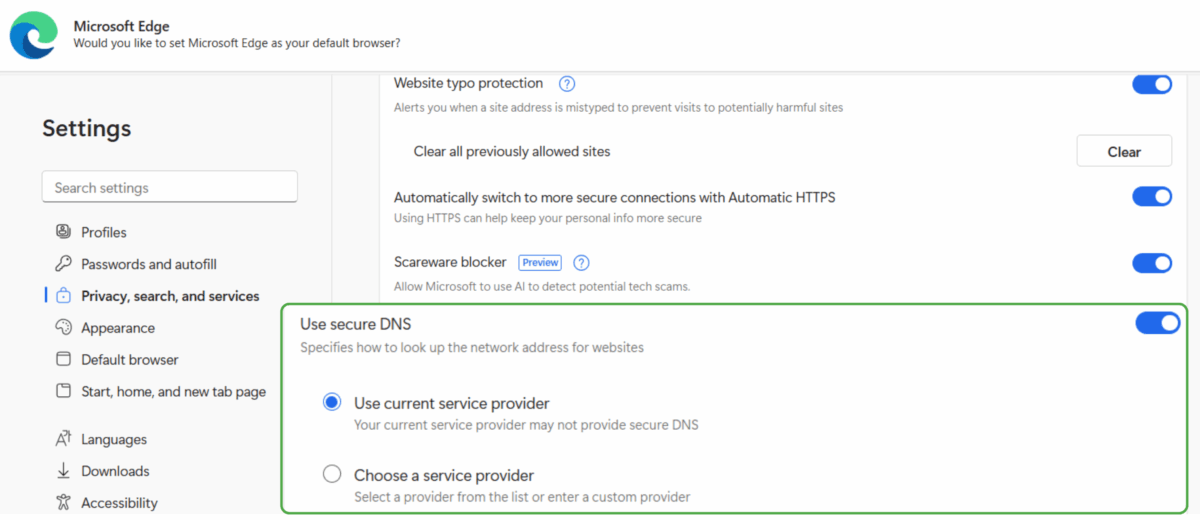Click 'Alerts you when a site address is mistyped' text

coord(618,107)
